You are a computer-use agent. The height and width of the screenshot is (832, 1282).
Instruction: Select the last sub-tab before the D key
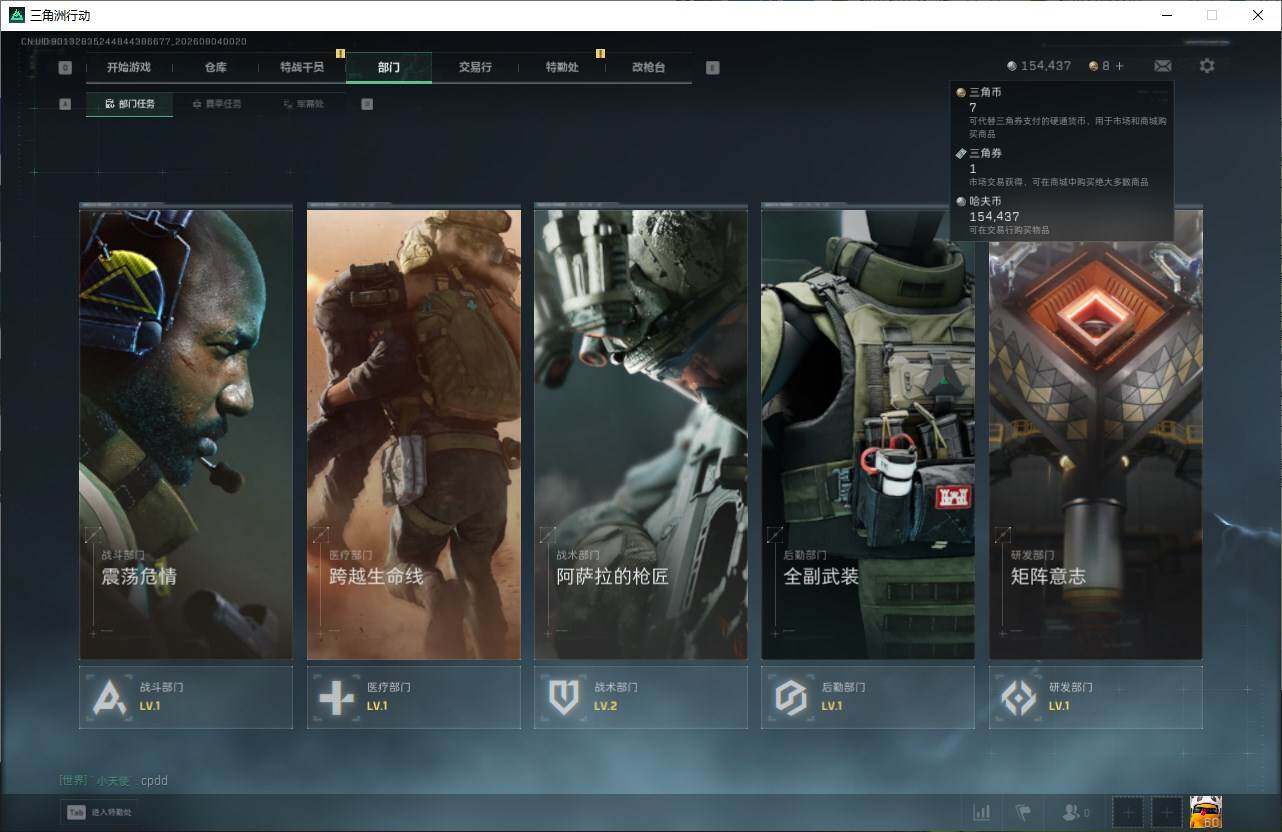click(x=302, y=104)
